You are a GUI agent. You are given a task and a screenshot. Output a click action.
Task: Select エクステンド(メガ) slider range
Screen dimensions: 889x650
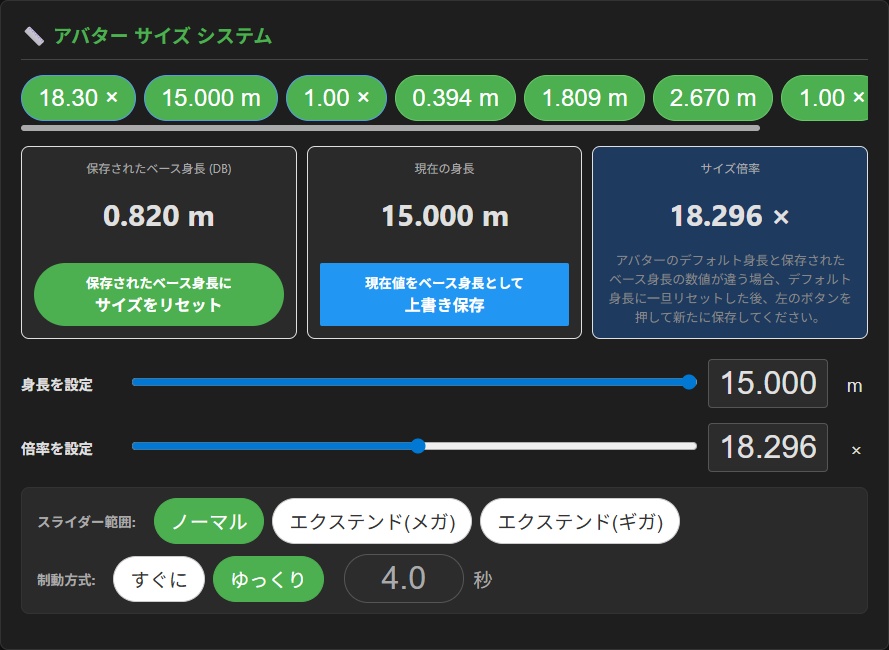coord(372,521)
